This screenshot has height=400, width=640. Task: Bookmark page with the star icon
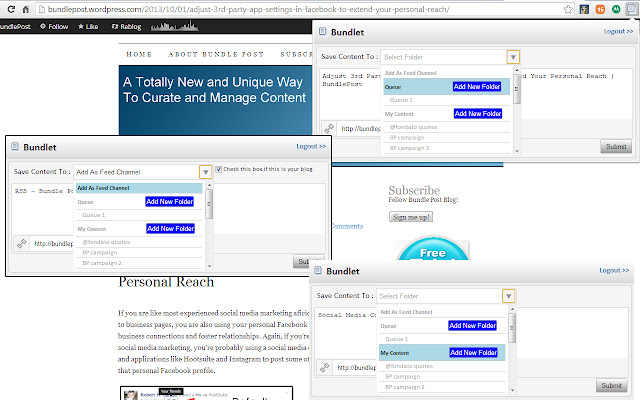pos(568,9)
